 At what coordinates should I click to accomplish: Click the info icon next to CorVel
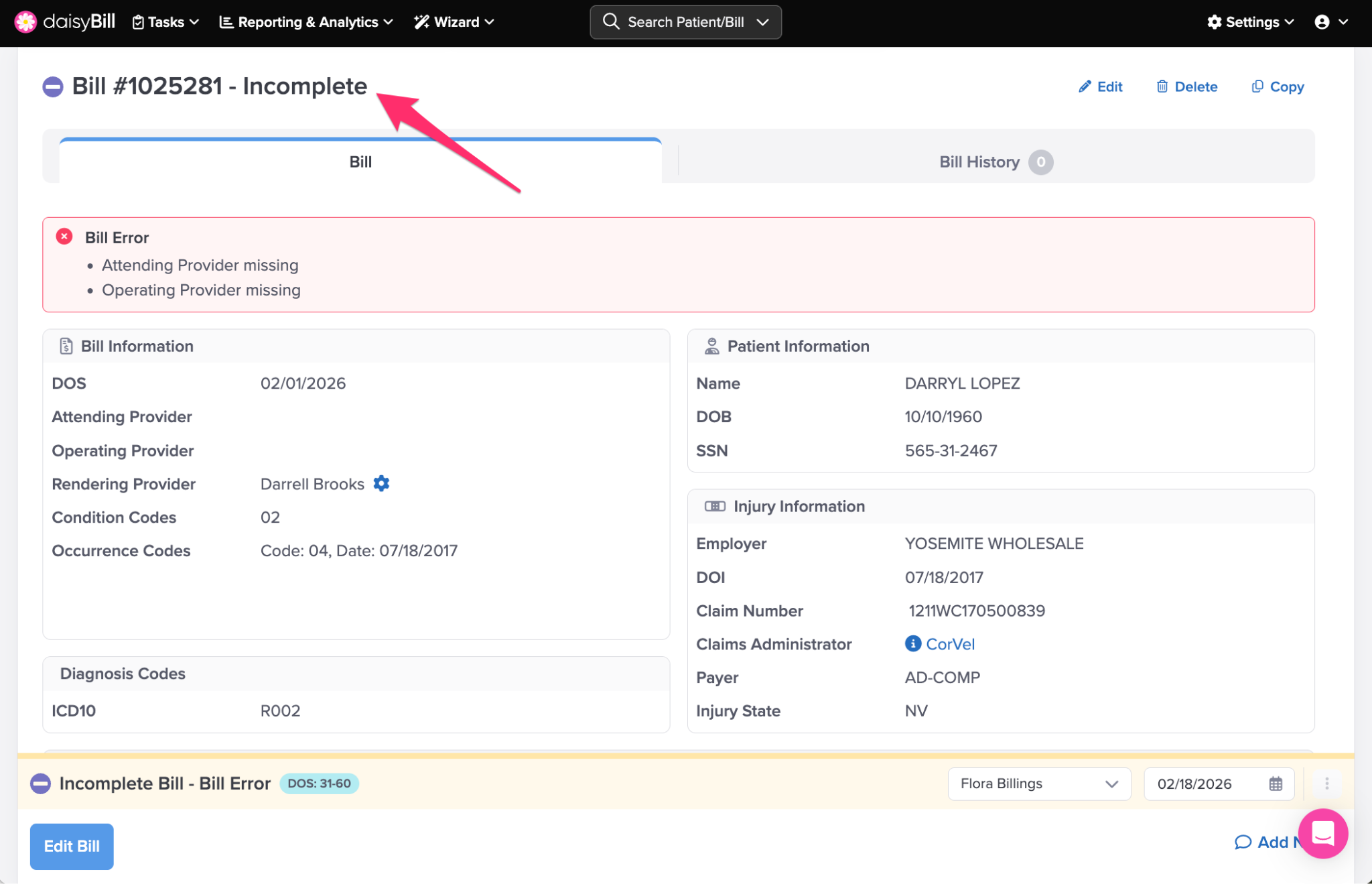click(x=912, y=643)
